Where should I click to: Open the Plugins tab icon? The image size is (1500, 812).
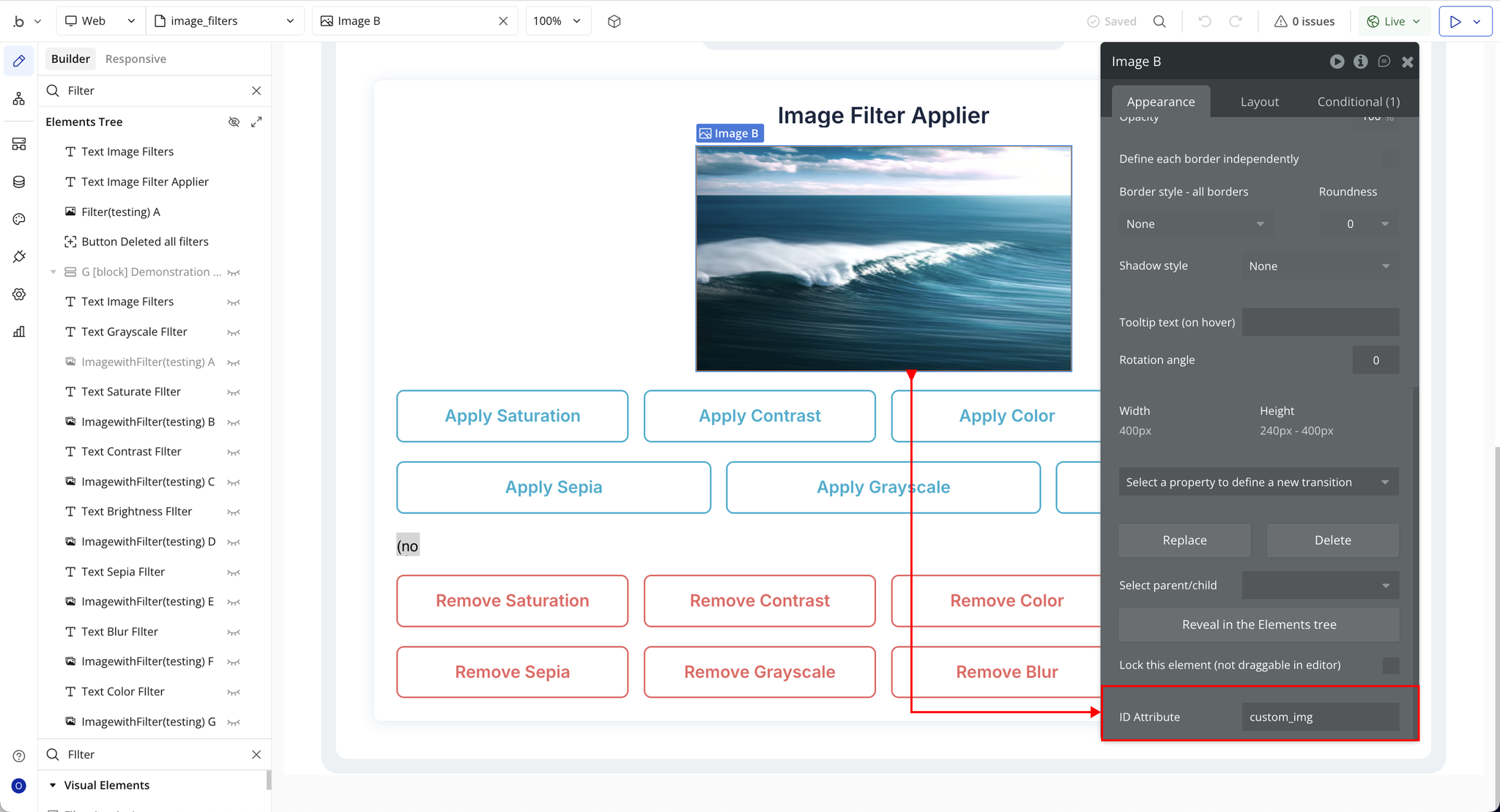(x=19, y=256)
